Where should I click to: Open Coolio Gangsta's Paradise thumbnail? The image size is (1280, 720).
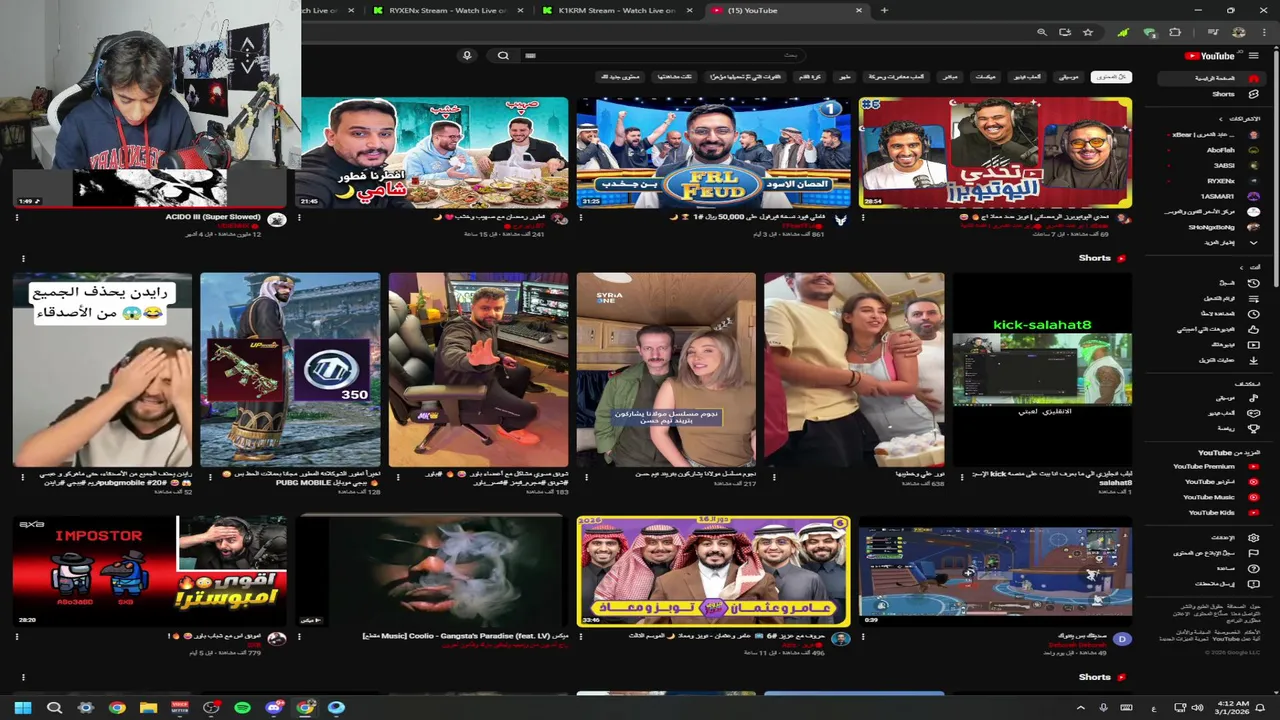[x=432, y=571]
